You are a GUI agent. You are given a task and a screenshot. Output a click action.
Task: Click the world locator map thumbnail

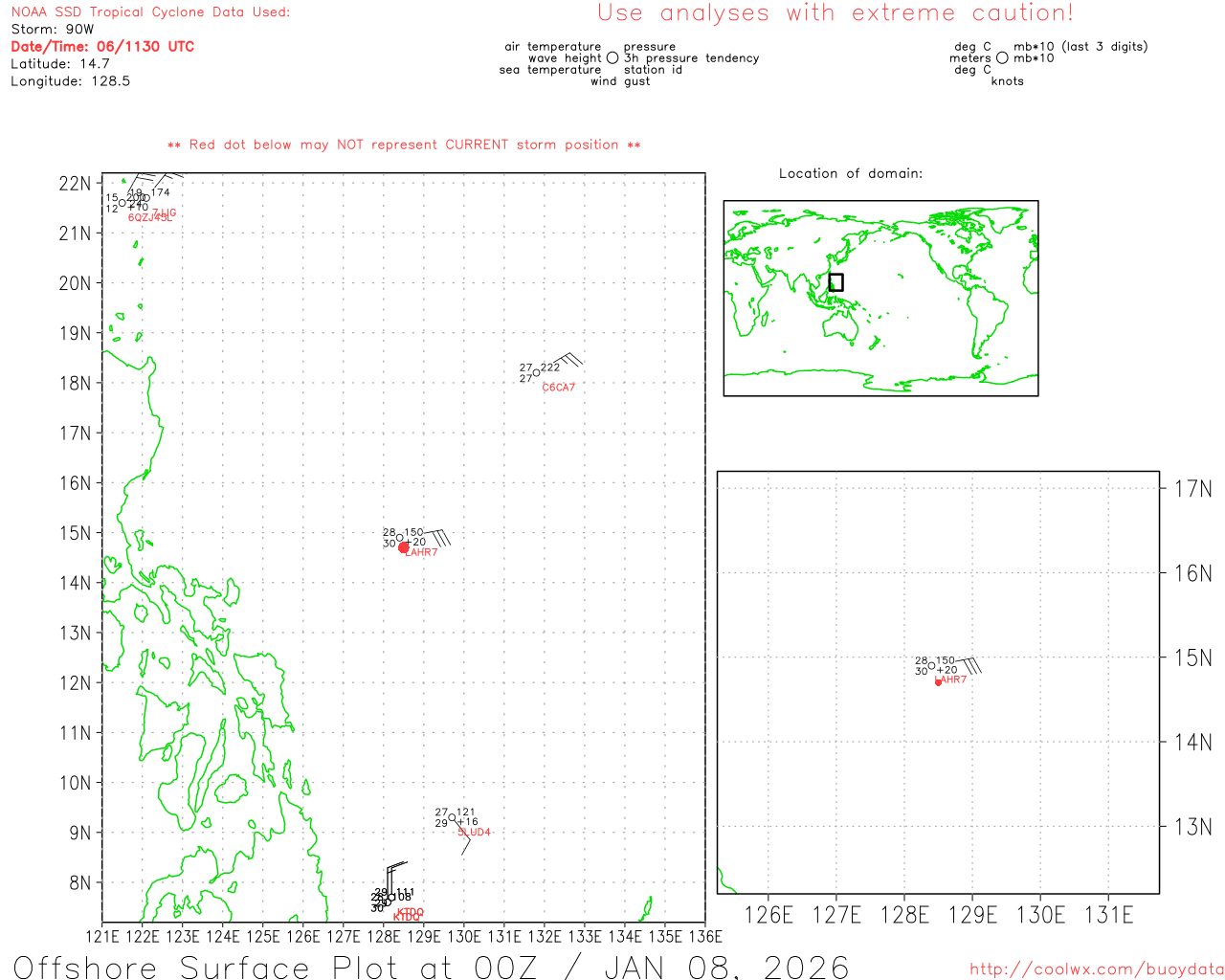click(x=880, y=298)
